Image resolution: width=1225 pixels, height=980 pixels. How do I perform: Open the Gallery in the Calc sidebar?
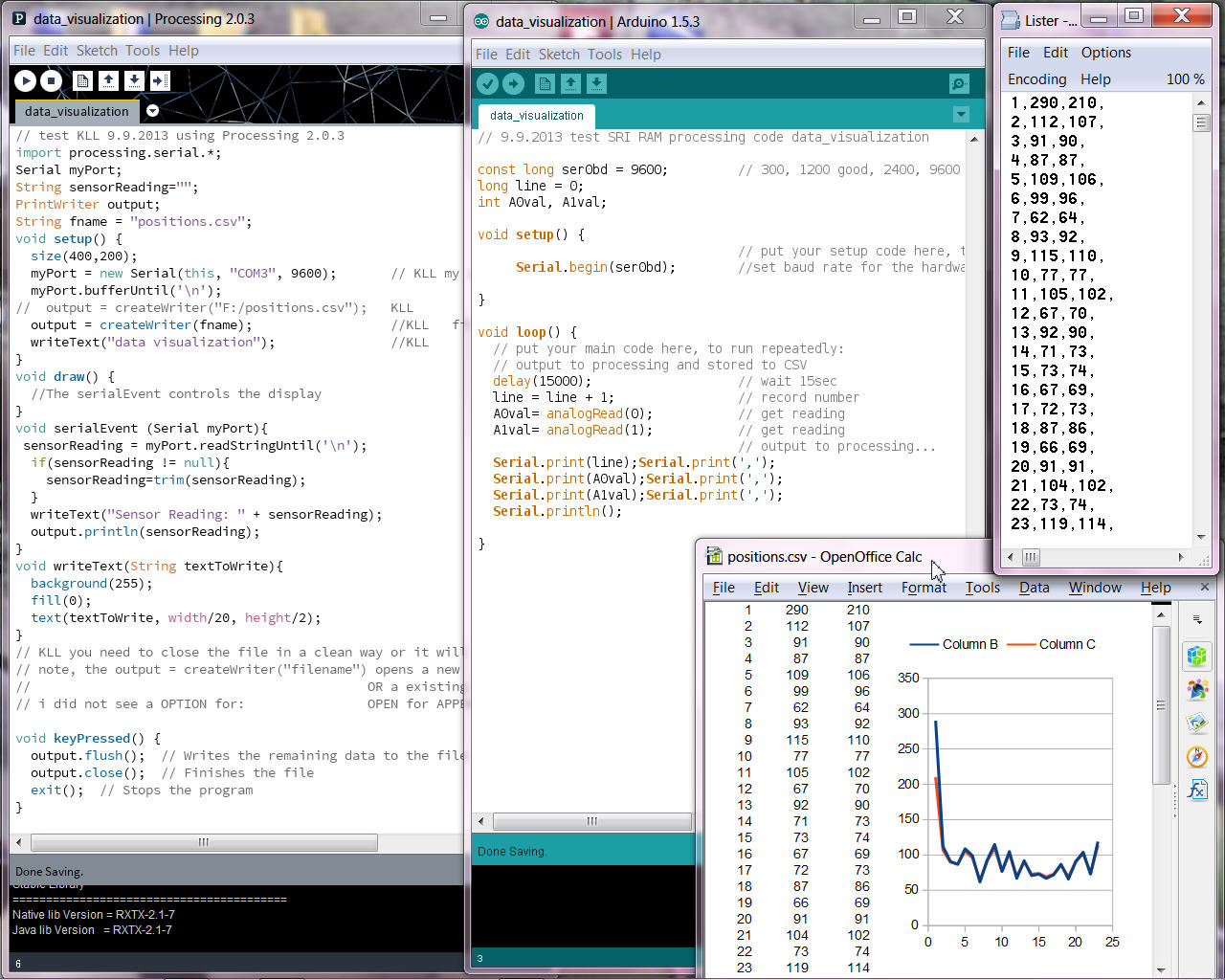(x=1197, y=723)
